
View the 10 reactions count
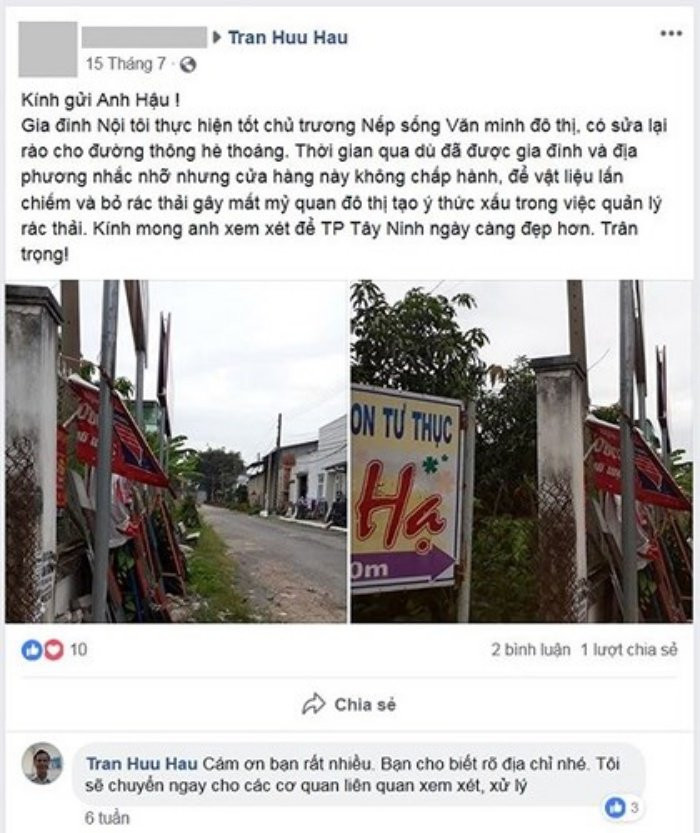tap(78, 650)
